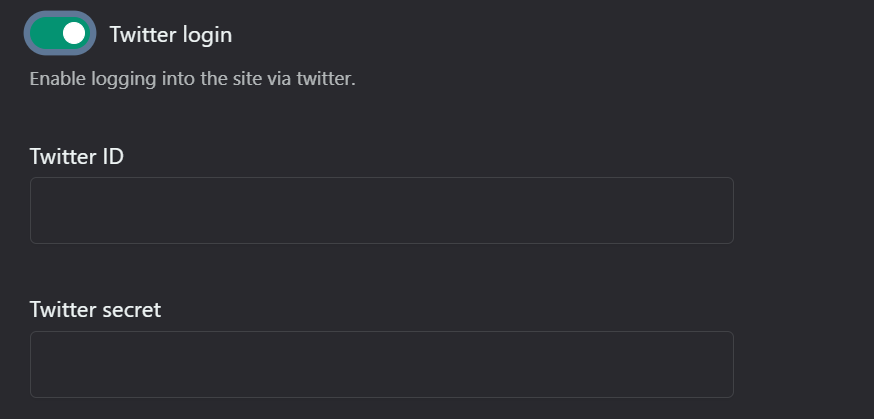Click the white knob of the Twitter login toggle
Image resolution: width=874 pixels, height=419 pixels.
coord(74,33)
